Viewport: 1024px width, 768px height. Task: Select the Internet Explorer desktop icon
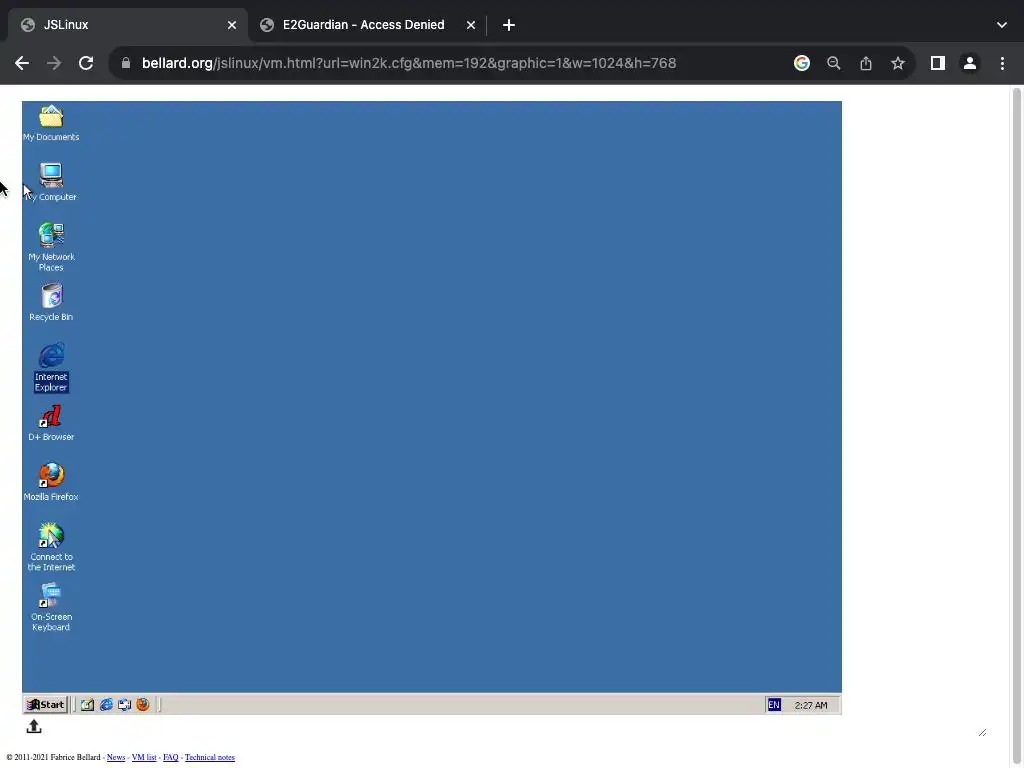coord(51,367)
